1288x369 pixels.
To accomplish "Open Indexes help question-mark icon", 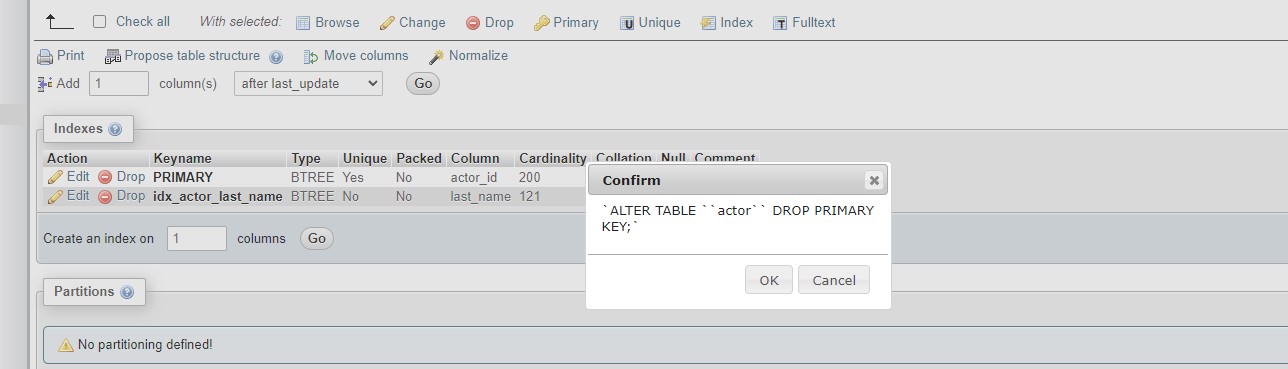I will click(x=115, y=129).
